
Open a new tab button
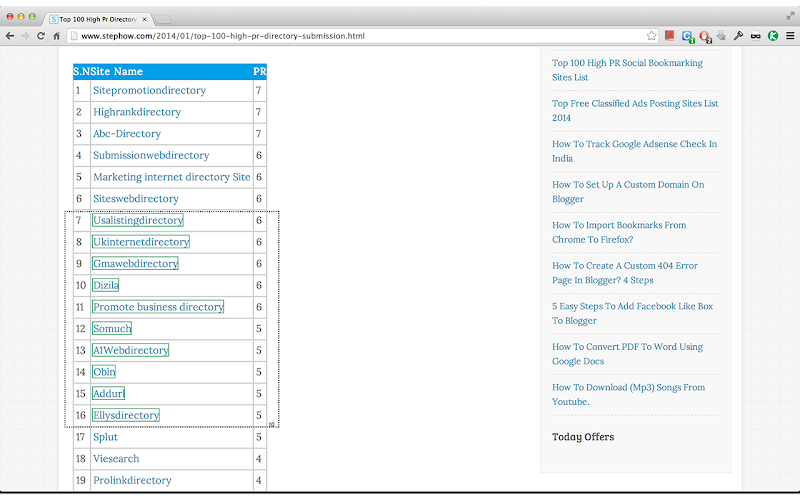pos(163,19)
